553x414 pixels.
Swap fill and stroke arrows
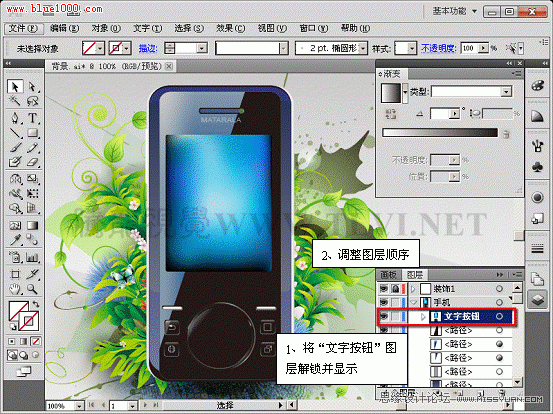36,304
